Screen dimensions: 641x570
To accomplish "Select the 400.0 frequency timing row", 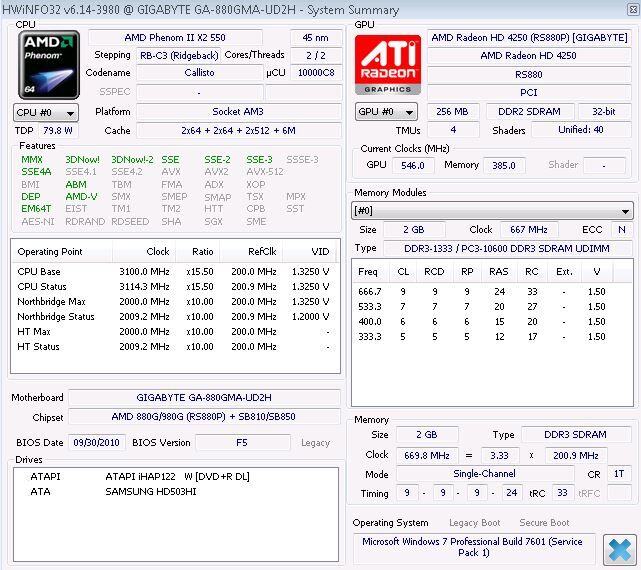I will pos(492,322).
